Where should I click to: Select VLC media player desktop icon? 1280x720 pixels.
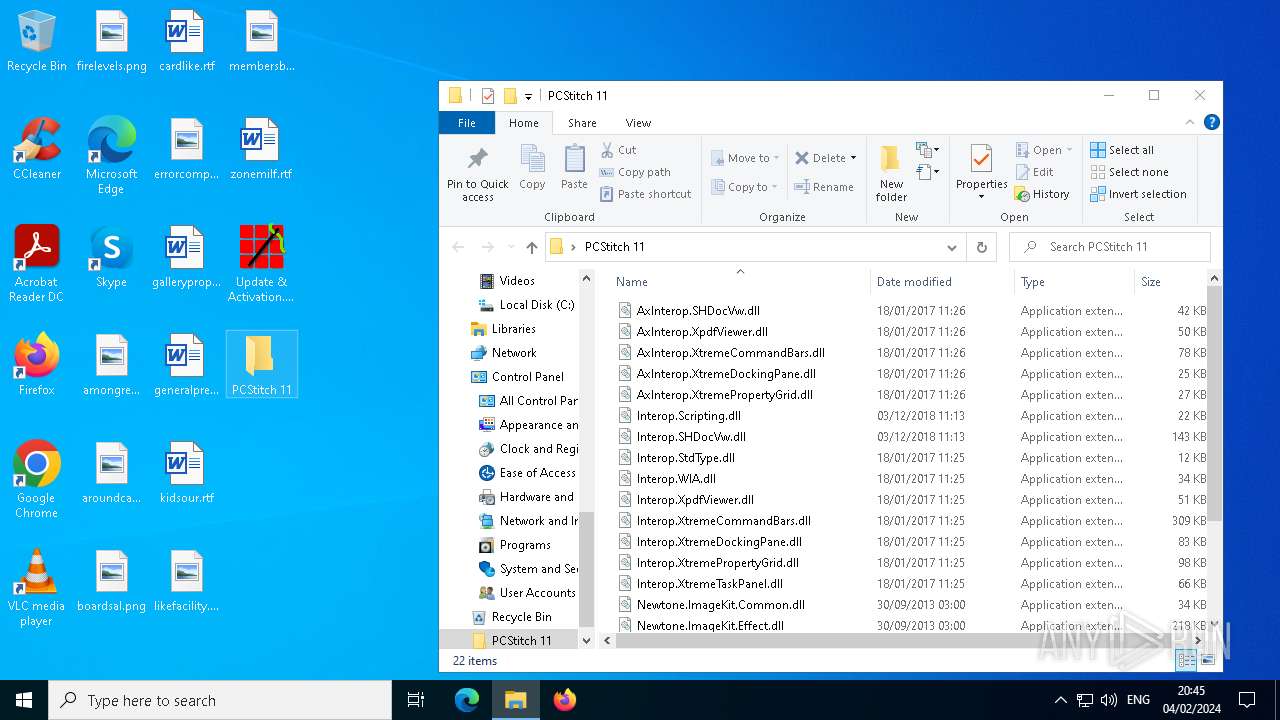coord(37,588)
